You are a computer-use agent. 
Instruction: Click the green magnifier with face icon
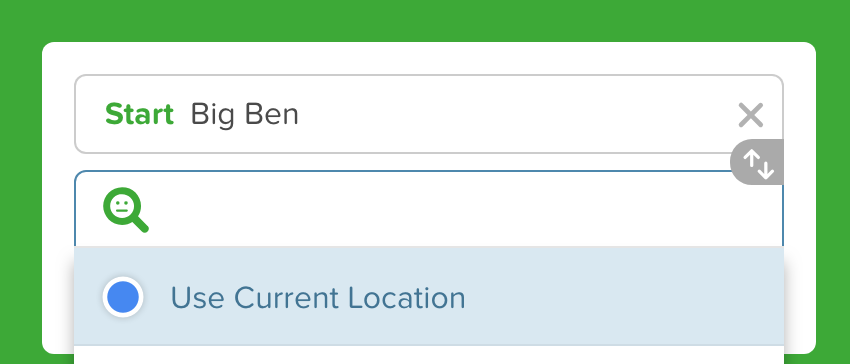coord(126,210)
